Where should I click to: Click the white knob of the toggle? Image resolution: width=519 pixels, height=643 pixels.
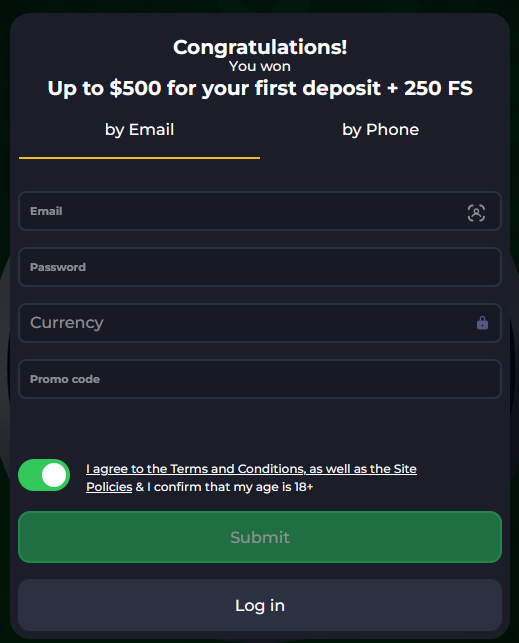point(54,475)
